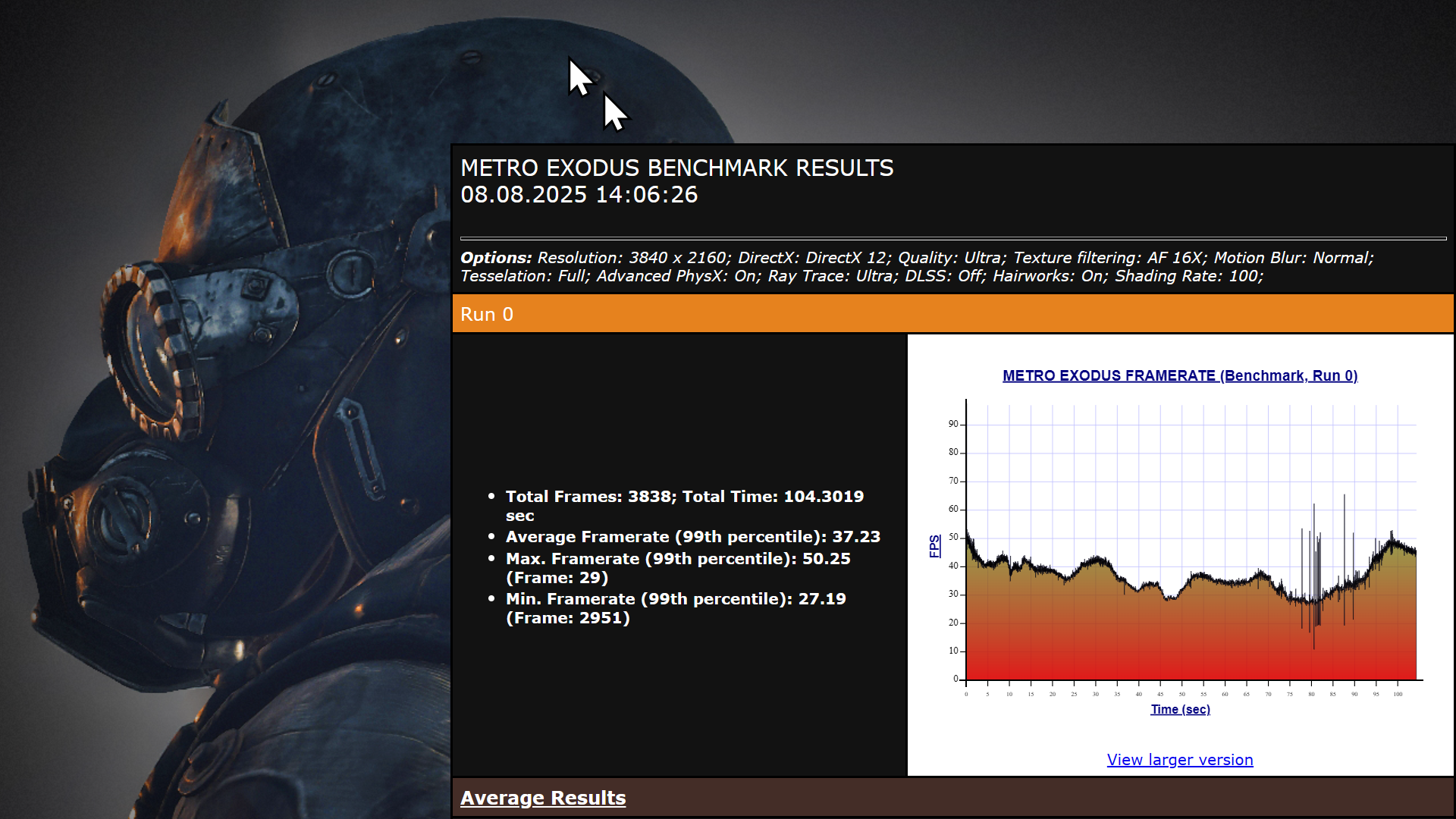Open the Average Results heading

point(542,798)
